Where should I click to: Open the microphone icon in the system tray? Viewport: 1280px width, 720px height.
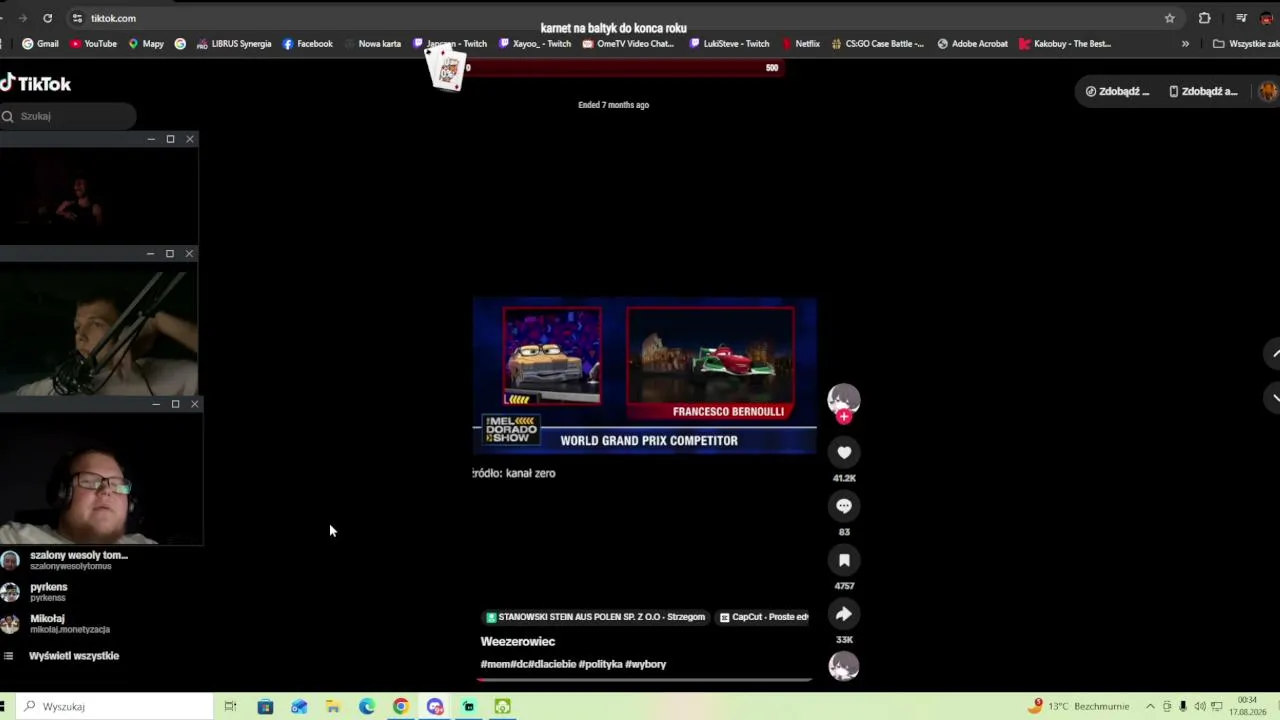pos(1183,707)
